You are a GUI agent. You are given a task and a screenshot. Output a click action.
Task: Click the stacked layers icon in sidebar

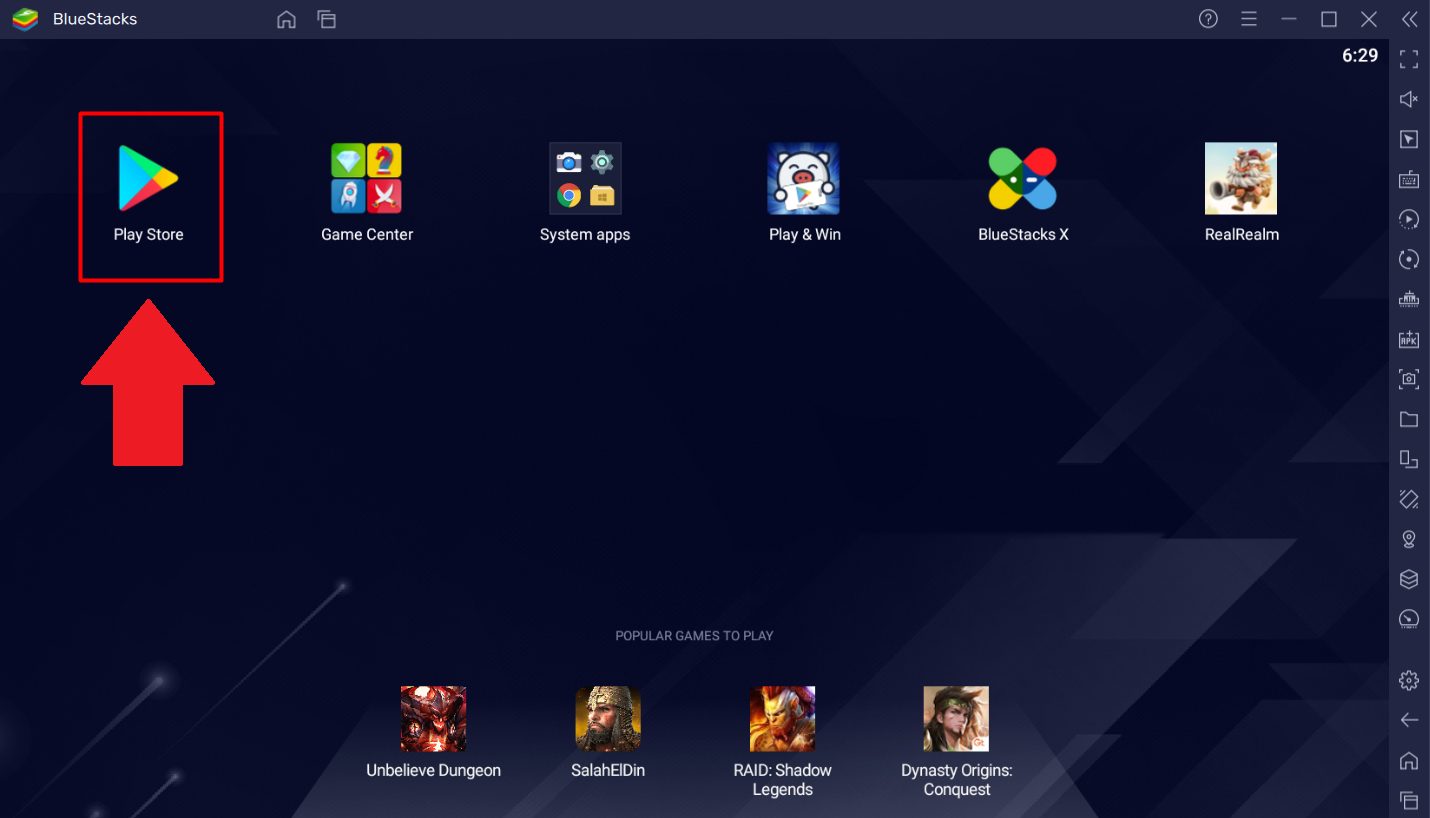[x=1409, y=579]
